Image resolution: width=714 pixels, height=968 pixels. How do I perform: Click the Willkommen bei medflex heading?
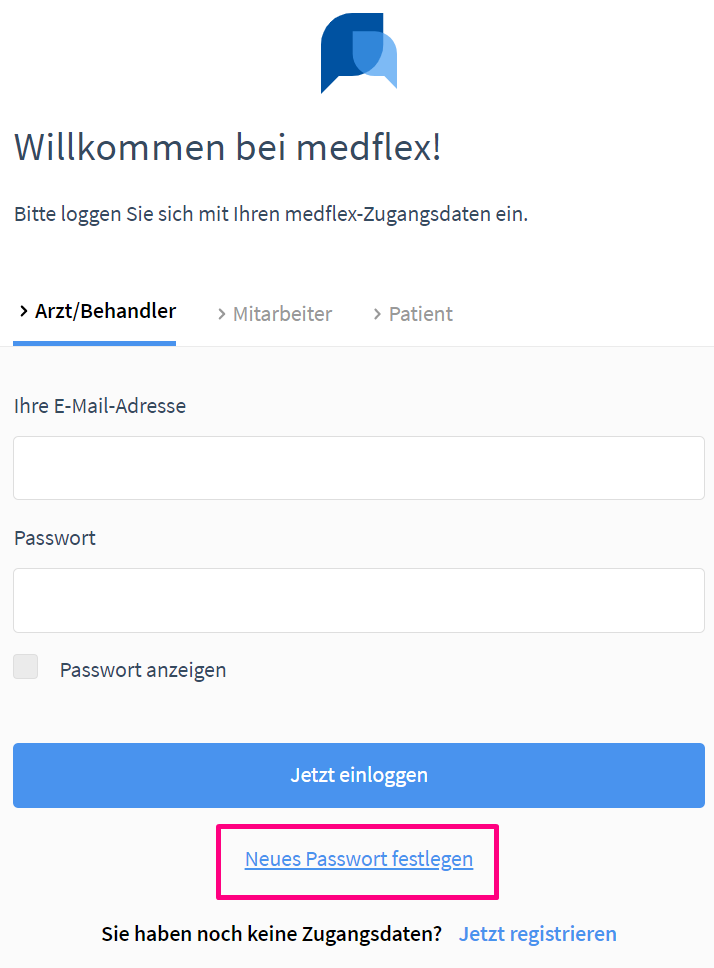[227, 147]
